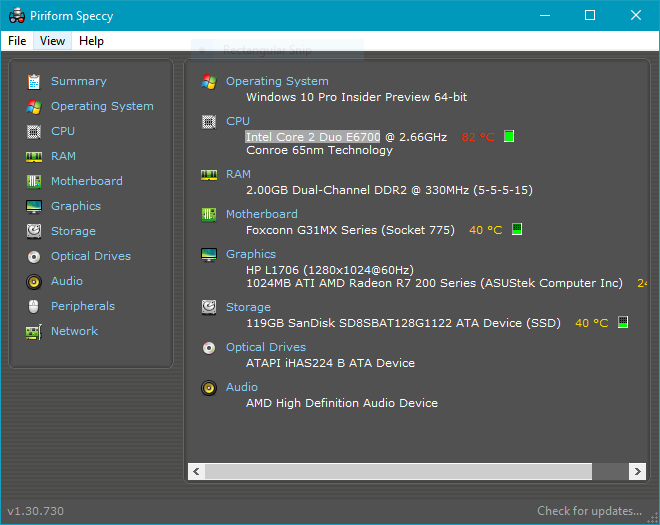Click the motherboard temperature indicator box
Viewport: 660px width, 525px height.
pos(517,229)
